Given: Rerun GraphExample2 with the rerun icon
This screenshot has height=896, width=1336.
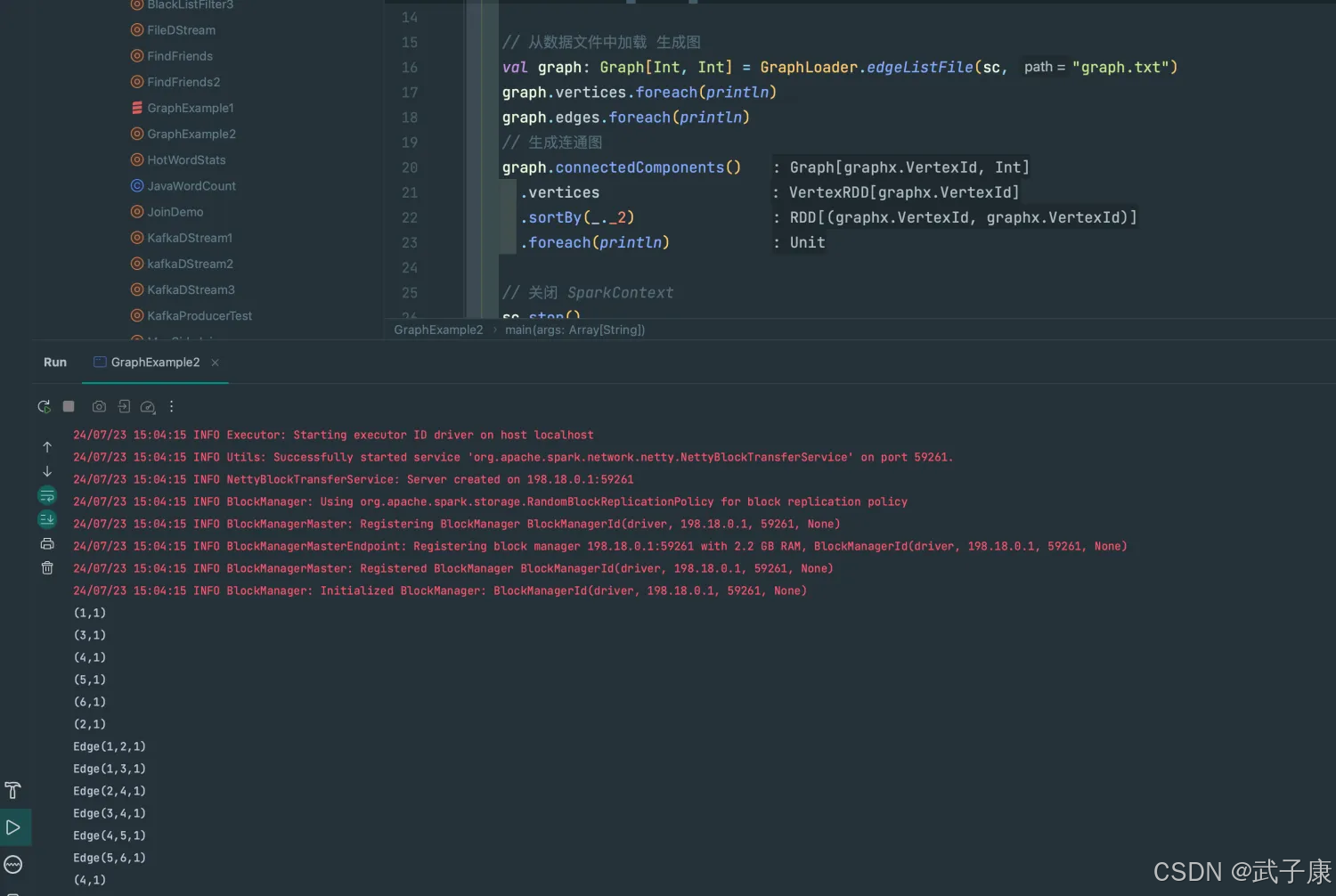Looking at the screenshot, I should [x=44, y=407].
